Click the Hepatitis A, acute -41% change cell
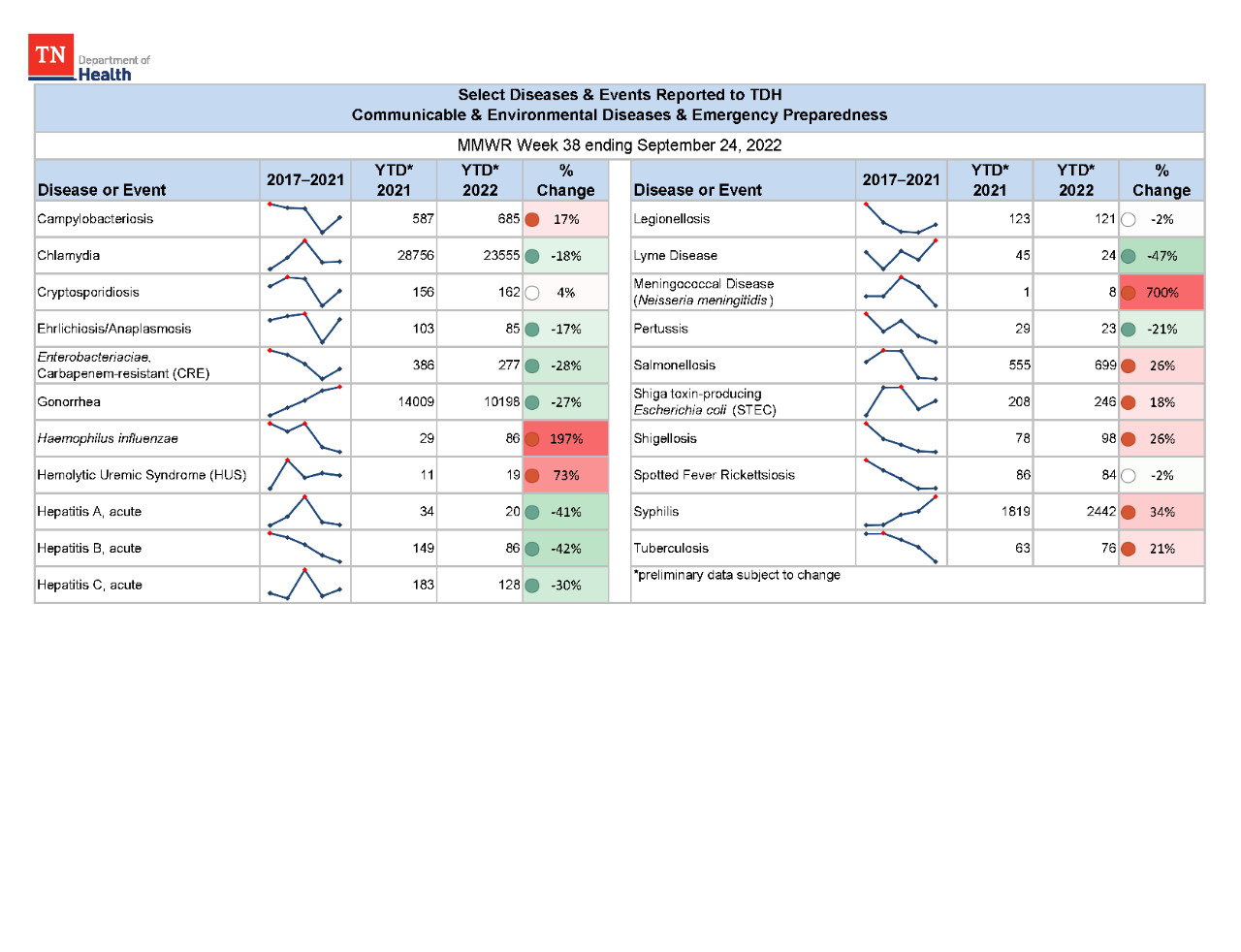The width and height of the screenshot is (1241, 952). 565,511
